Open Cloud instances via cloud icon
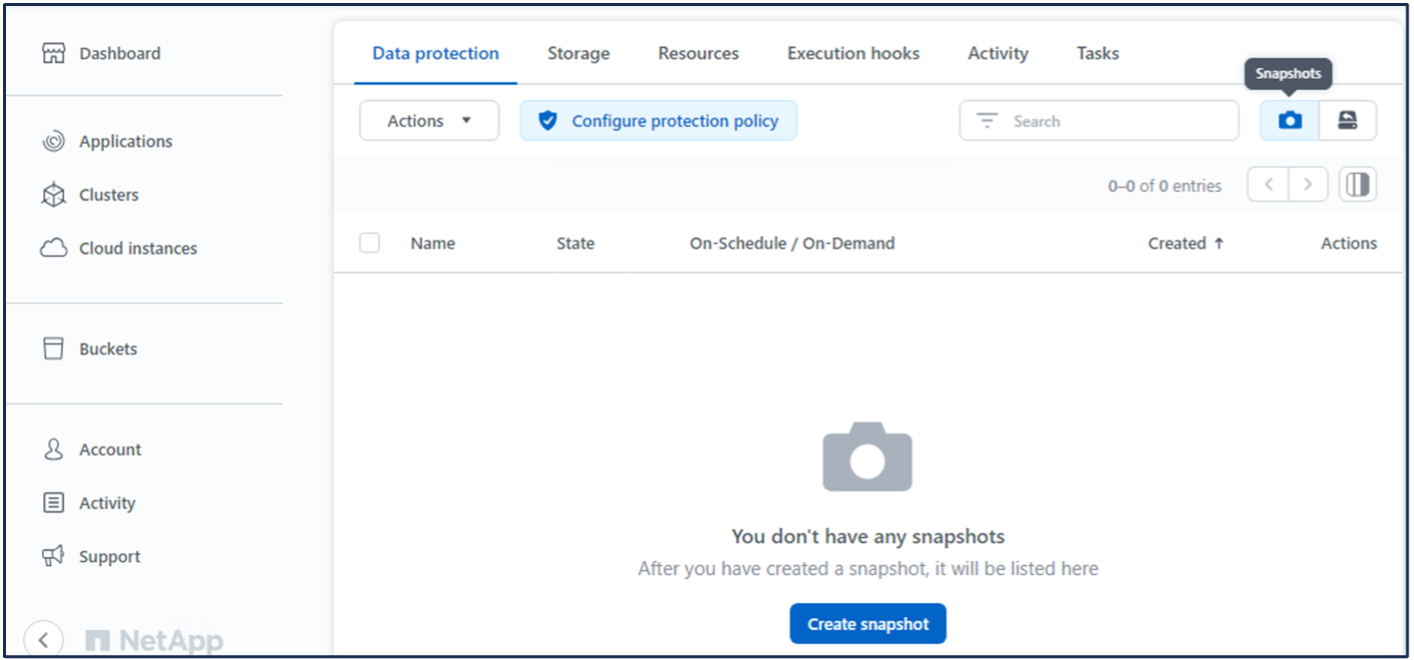 [x=53, y=248]
